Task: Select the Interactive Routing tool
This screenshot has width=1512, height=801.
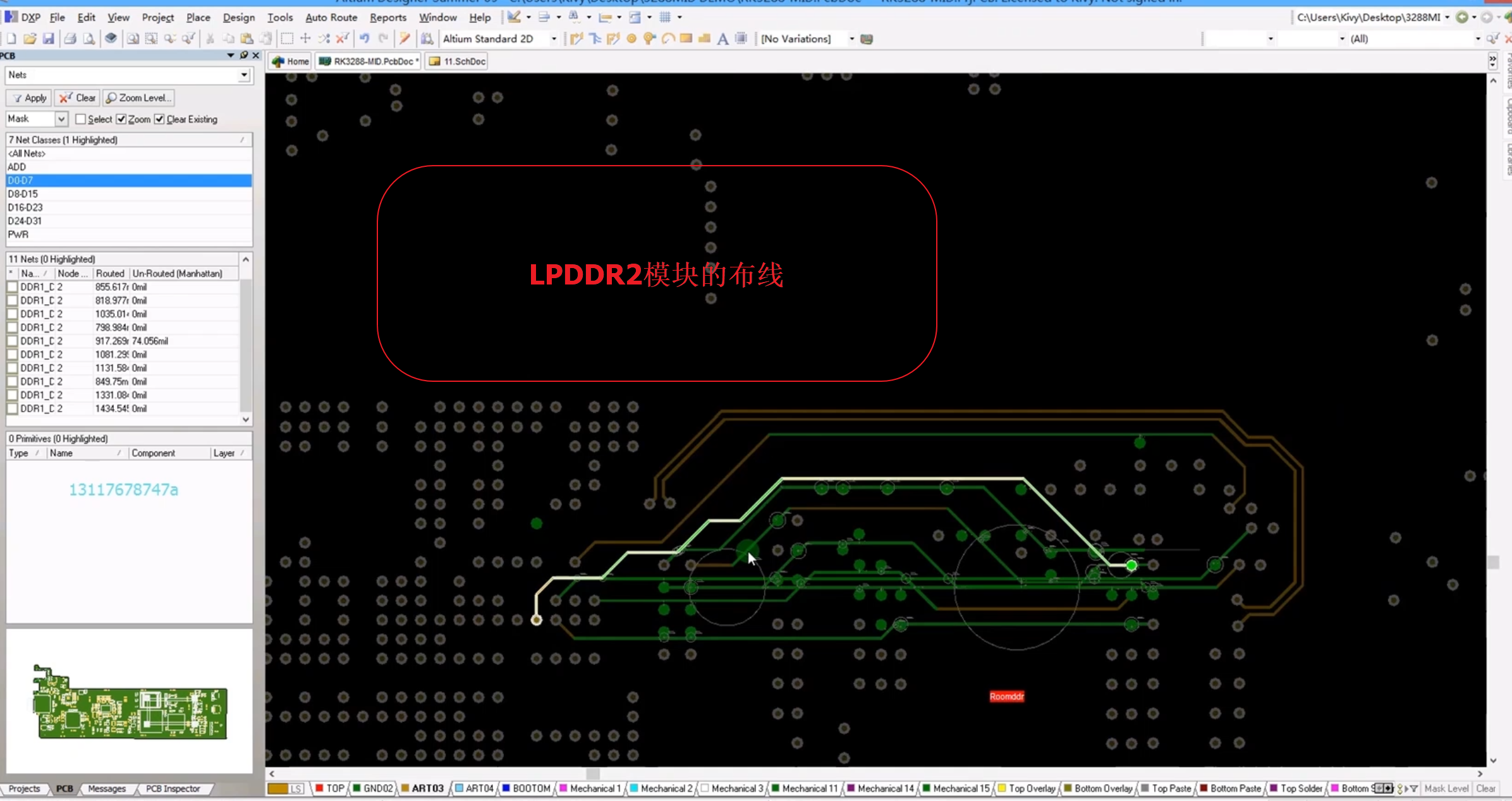Action: [x=576, y=39]
